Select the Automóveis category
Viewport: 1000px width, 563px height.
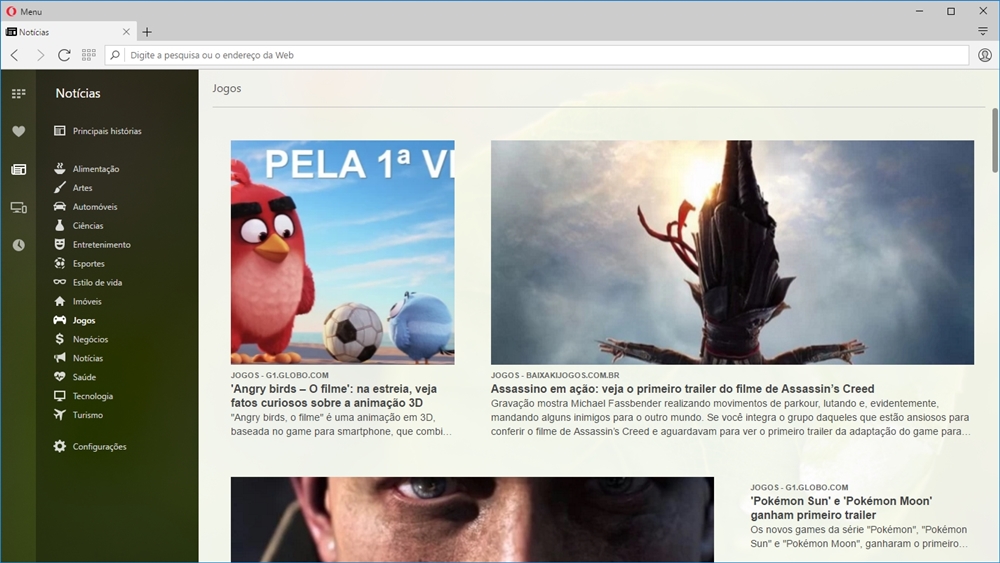85,207
